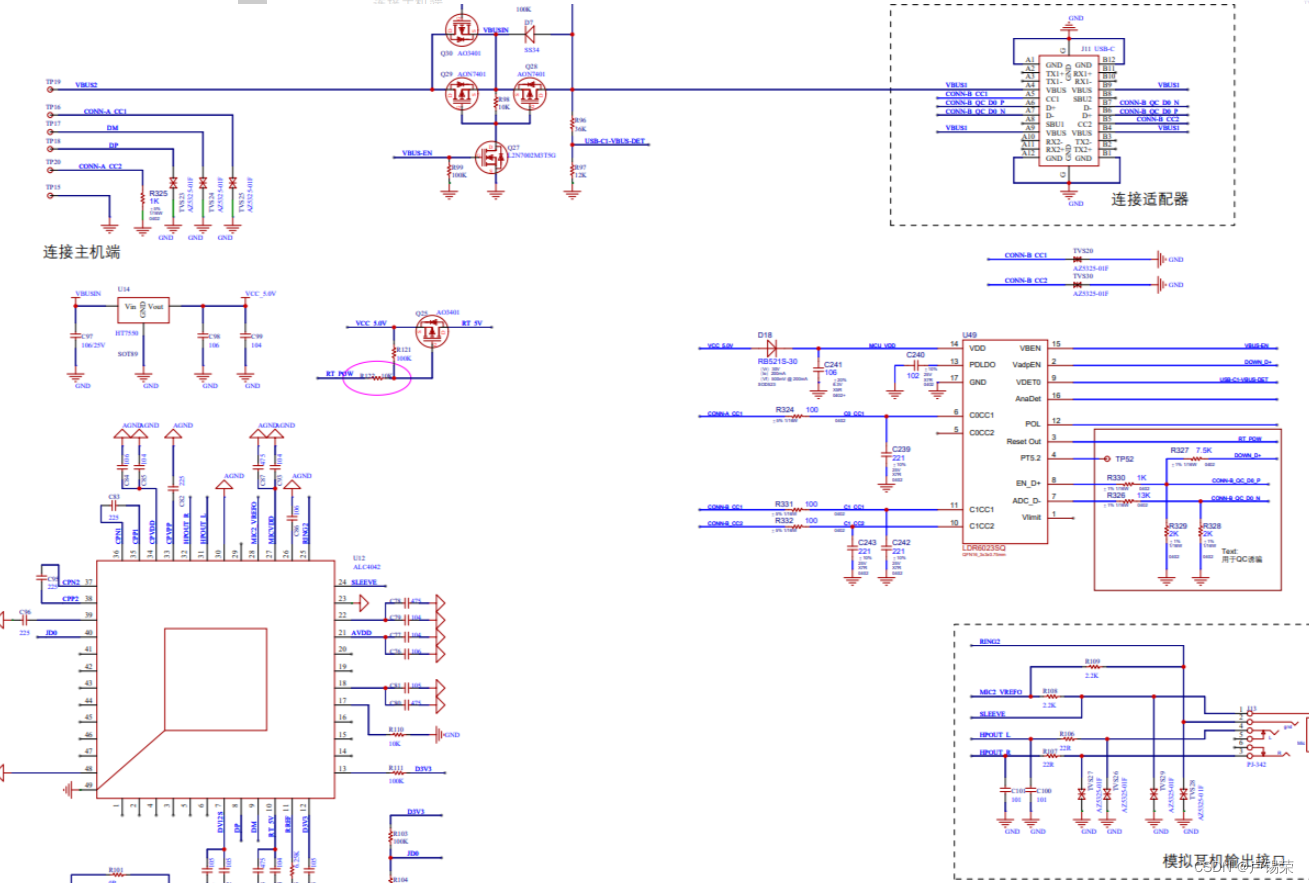Select the C0CC2 pin label
This screenshot has width=1309, height=883.
pyautogui.click(x=983, y=432)
